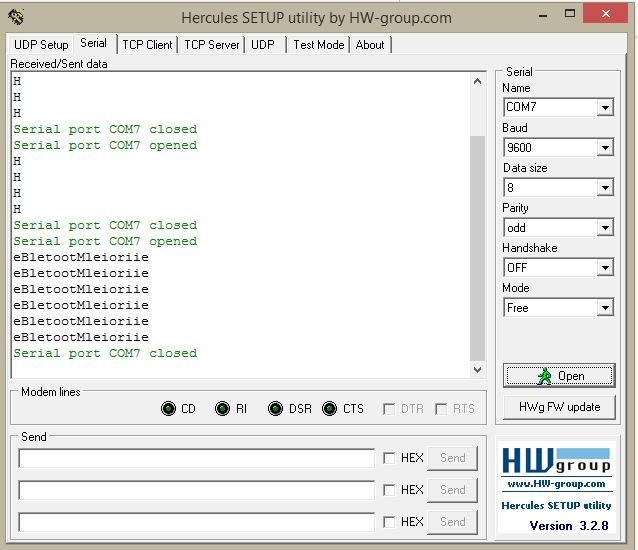Open the Mode dropdown showing Free
The image size is (638, 550).
[605, 308]
